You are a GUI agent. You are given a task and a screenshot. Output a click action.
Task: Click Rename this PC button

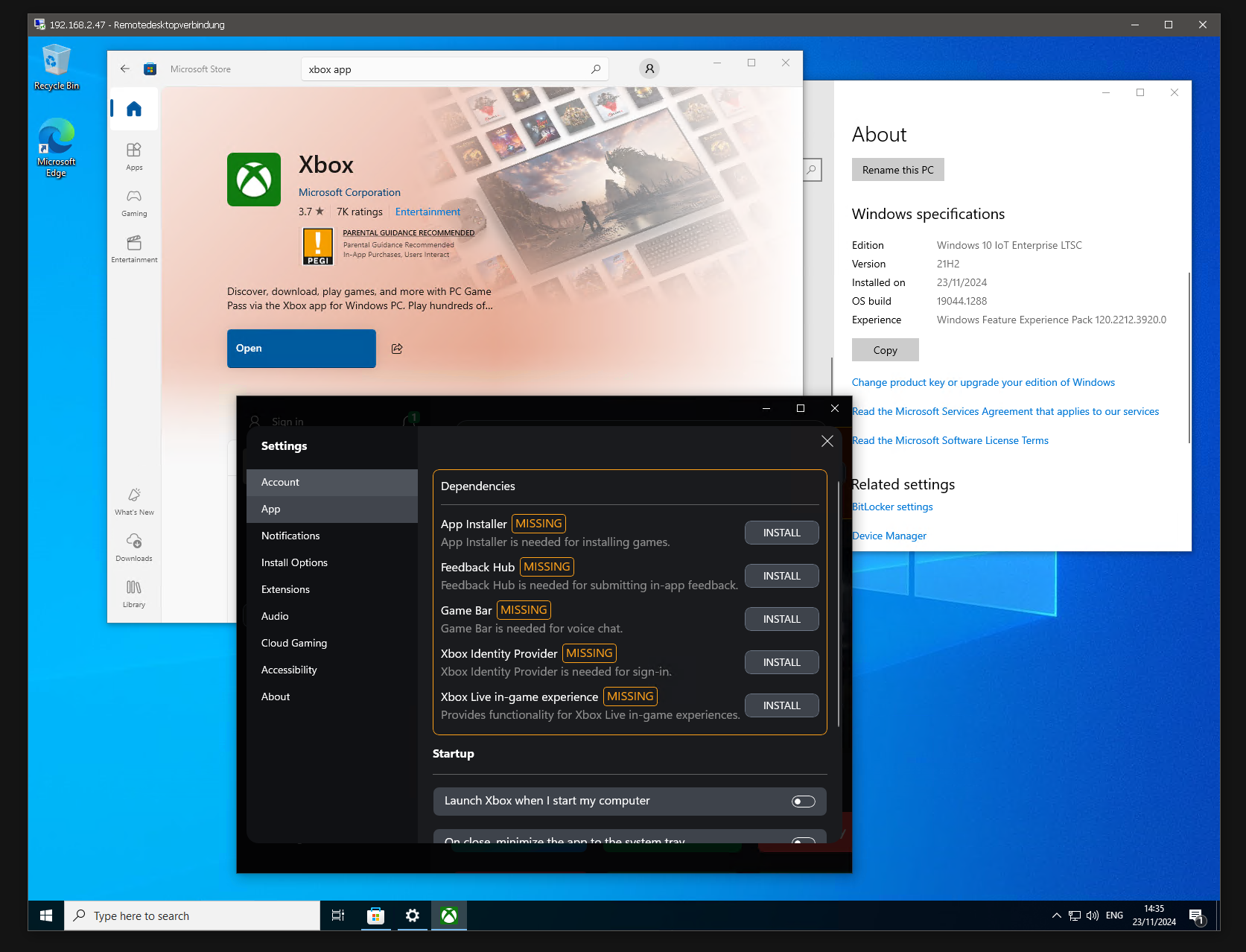pyautogui.click(x=898, y=170)
